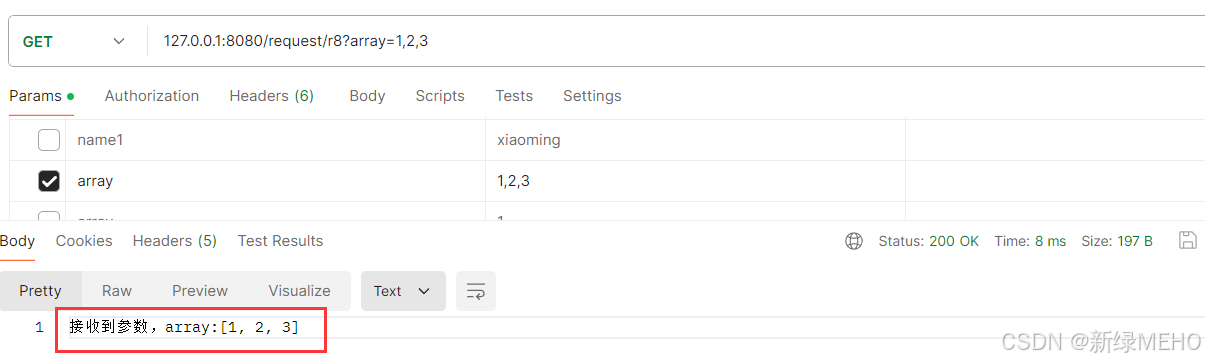Select the Visualize response view

[x=299, y=291]
